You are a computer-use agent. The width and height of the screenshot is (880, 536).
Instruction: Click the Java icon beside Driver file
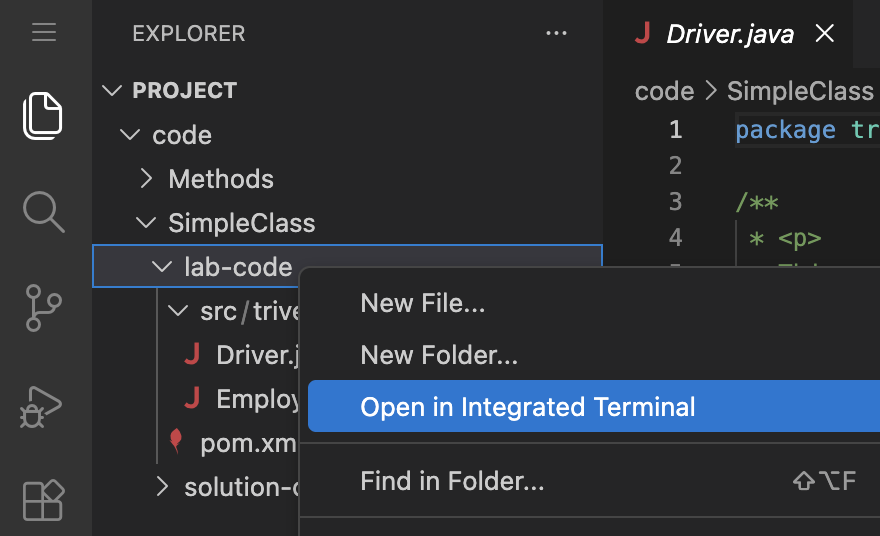click(x=192, y=354)
